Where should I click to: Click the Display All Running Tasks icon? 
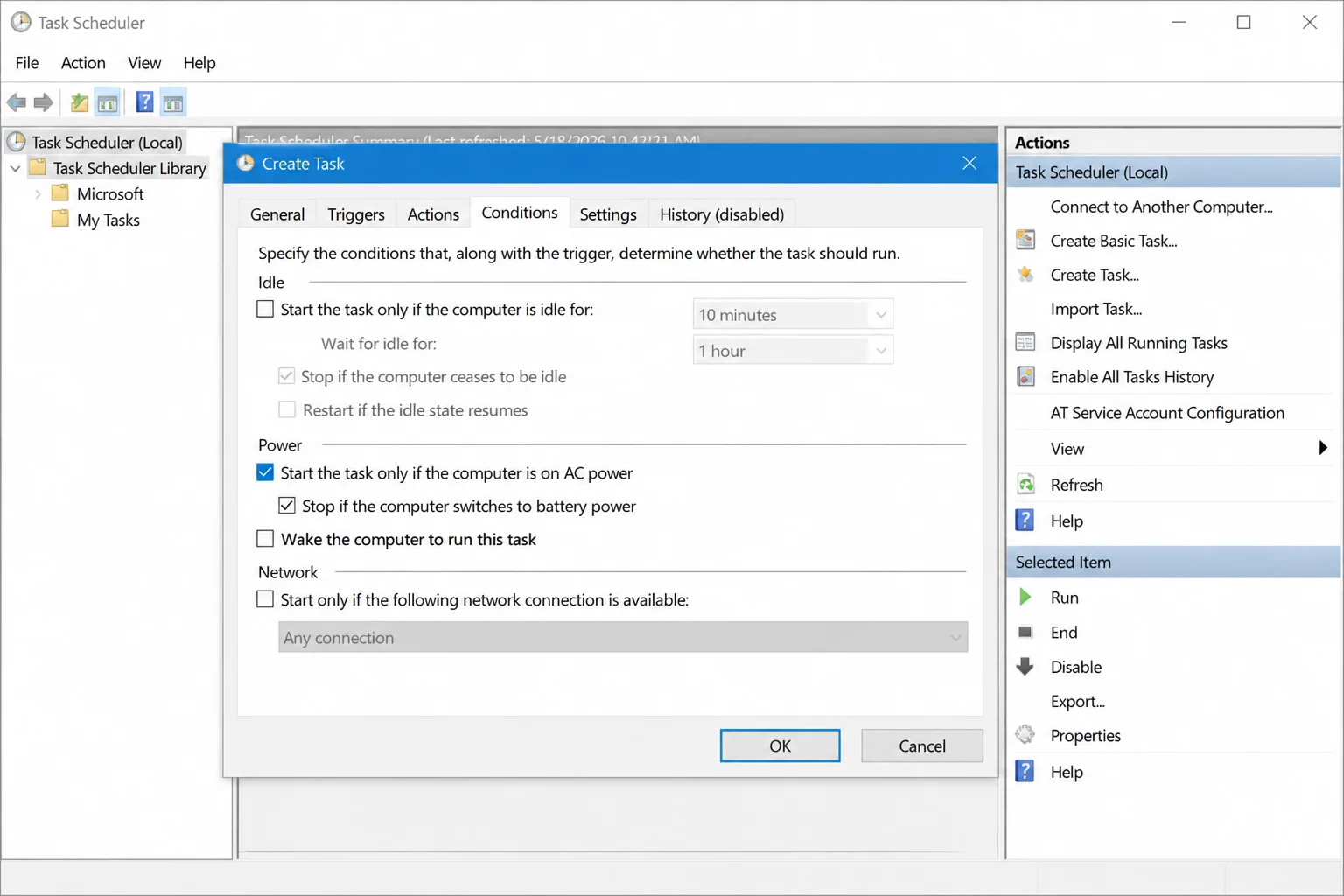[1025, 342]
